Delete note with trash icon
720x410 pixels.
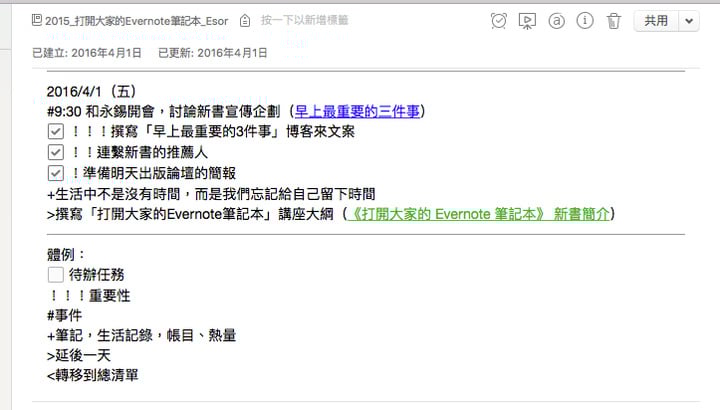614,20
